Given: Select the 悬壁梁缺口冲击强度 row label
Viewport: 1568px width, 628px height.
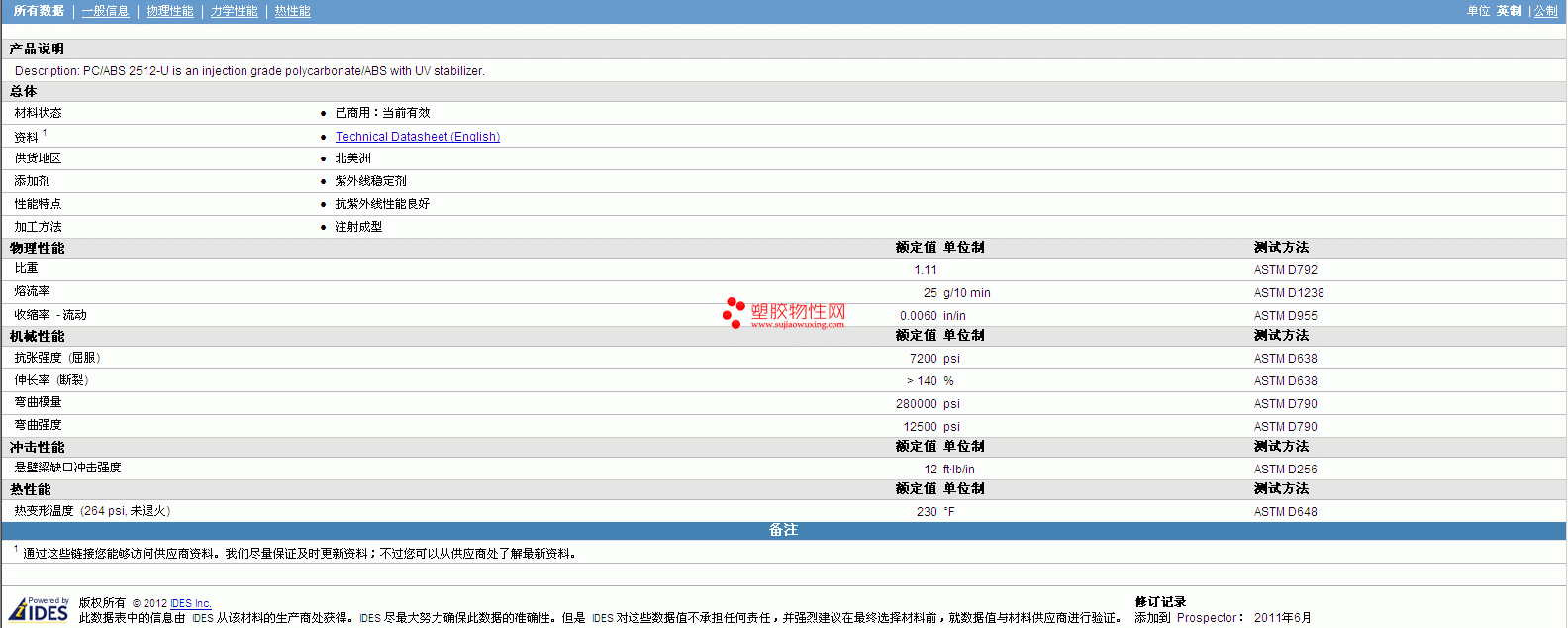Looking at the screenshot, I should coord(67,468).
